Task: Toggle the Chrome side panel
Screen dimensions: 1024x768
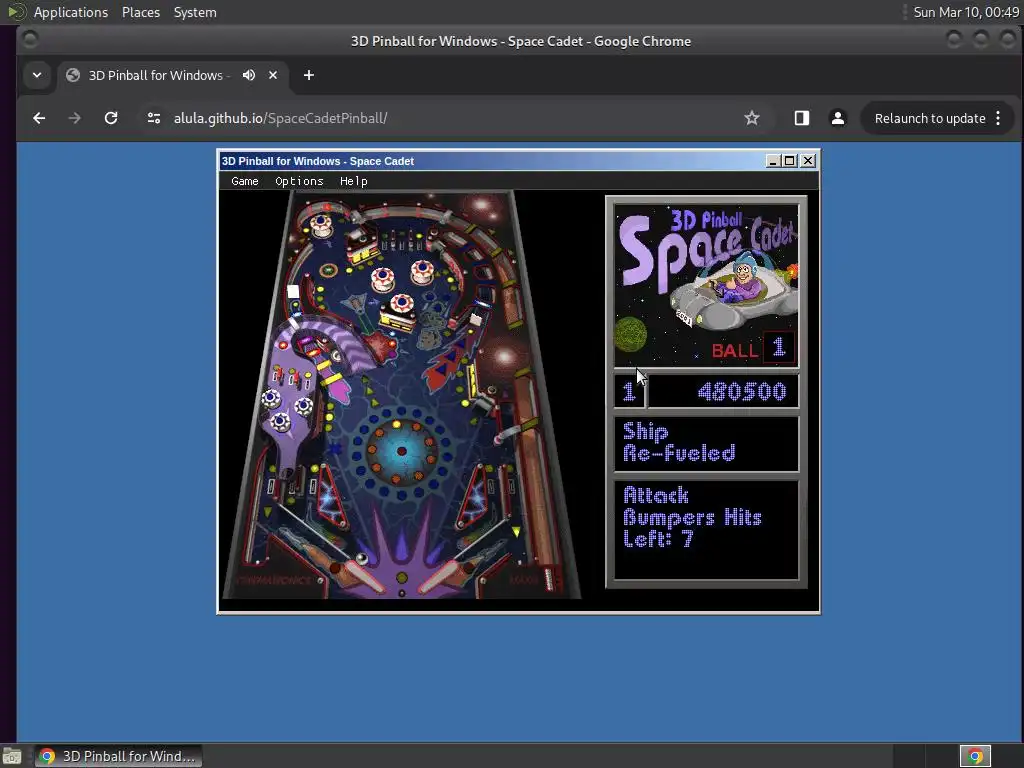Action: 802,118
